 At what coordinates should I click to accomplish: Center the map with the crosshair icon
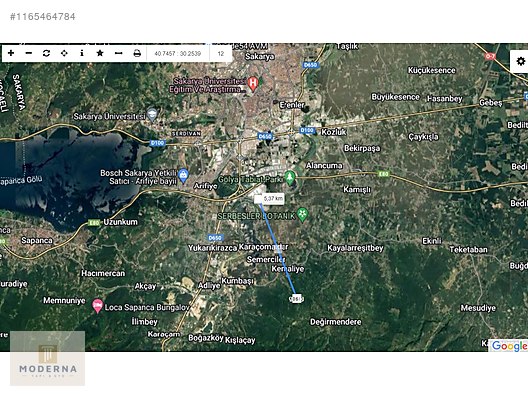(64, 53)
